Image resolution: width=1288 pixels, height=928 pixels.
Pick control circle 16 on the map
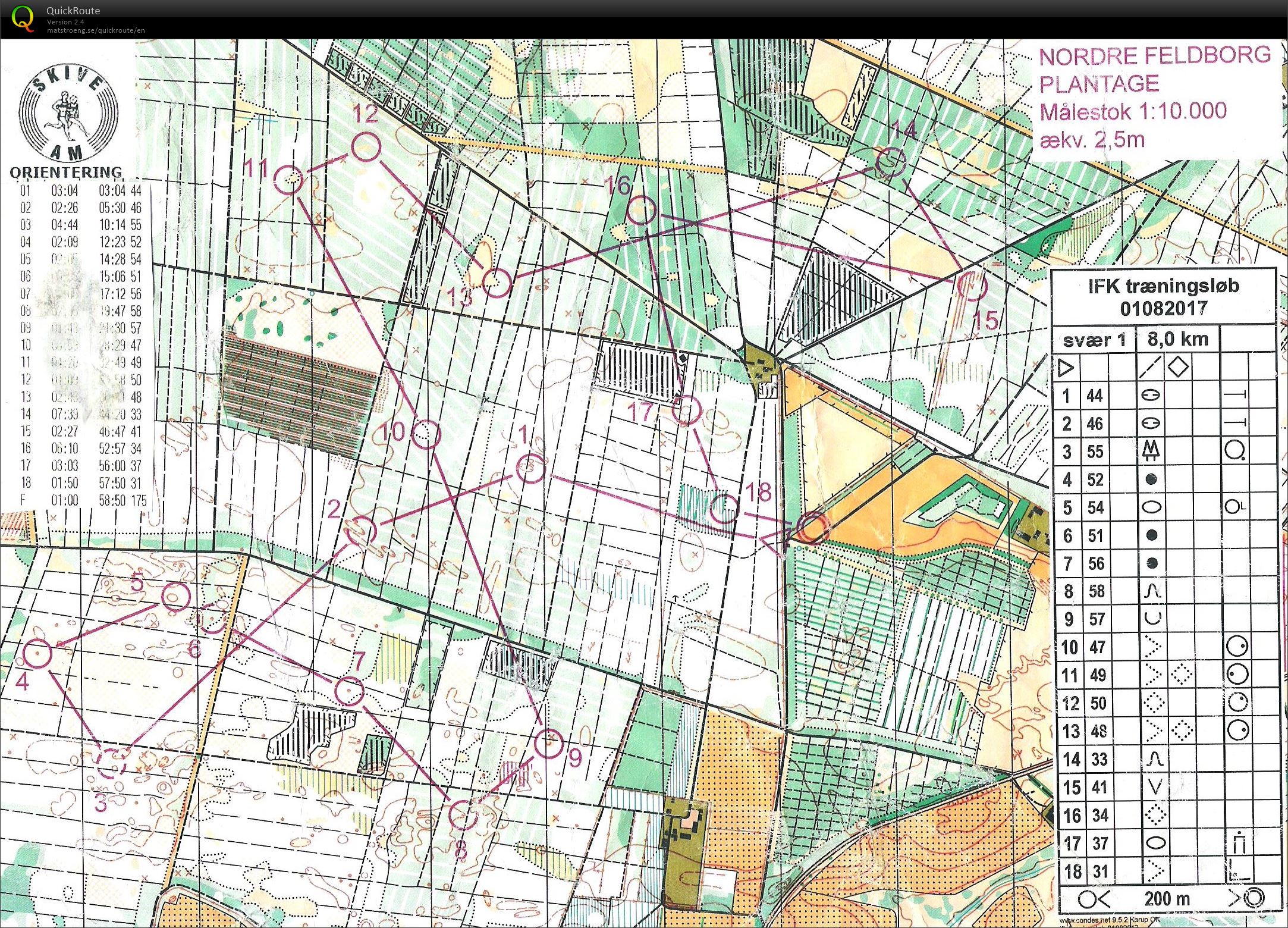[642, 211]
